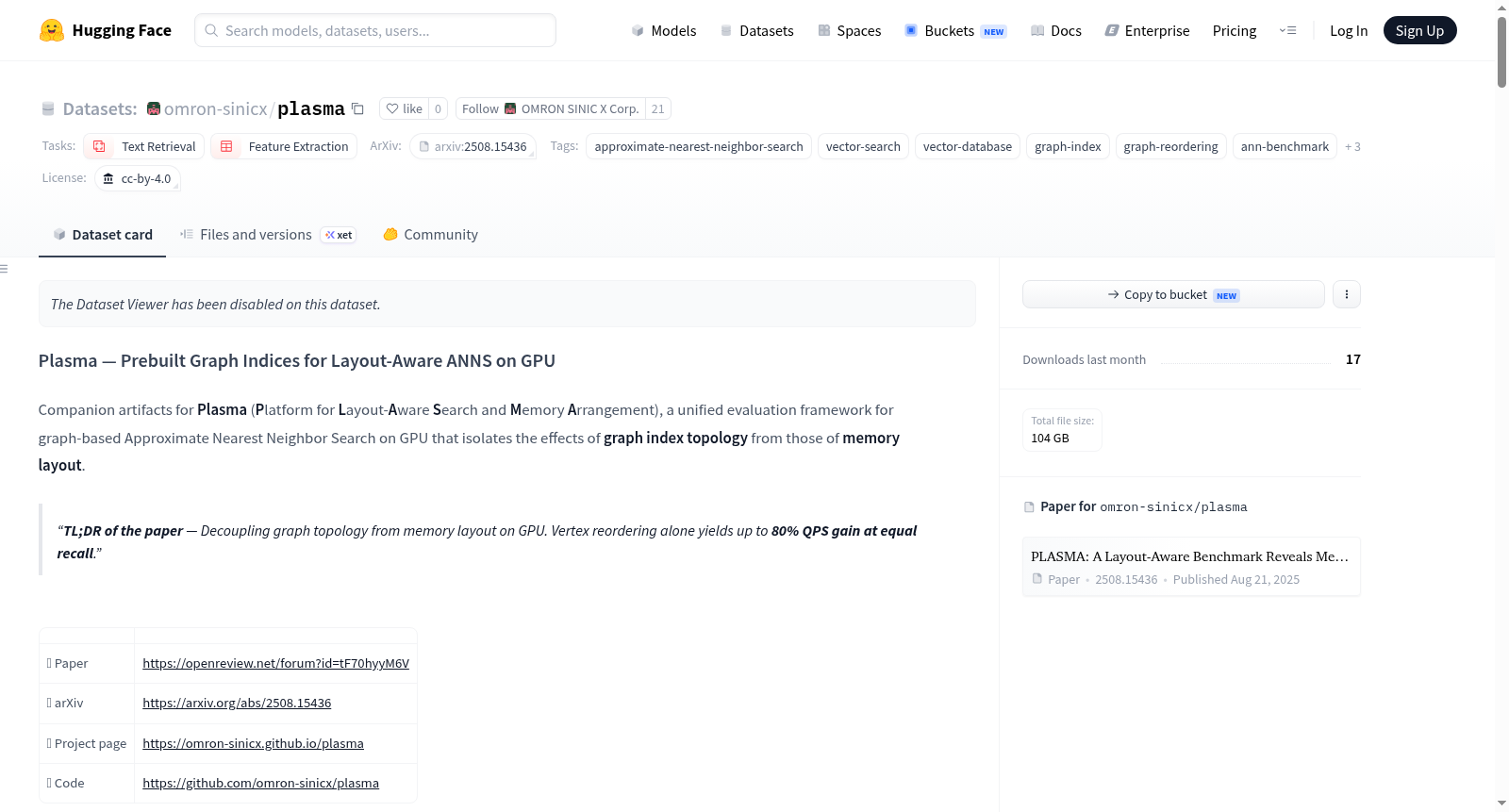Image resolution: width=1509 pixels, height=812 pixels.
Task: Open the Enterprise page
Action: pos(1147,31)
